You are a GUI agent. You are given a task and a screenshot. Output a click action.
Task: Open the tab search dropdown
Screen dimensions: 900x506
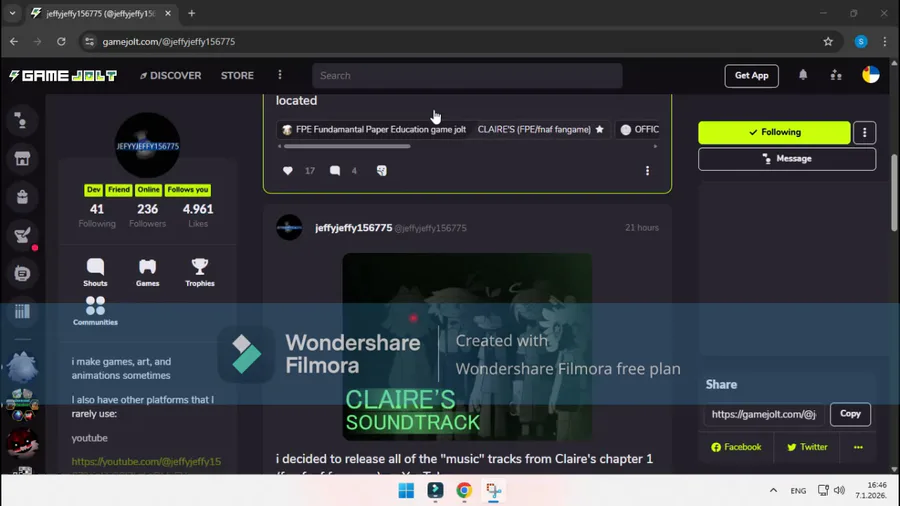(12, 13)
